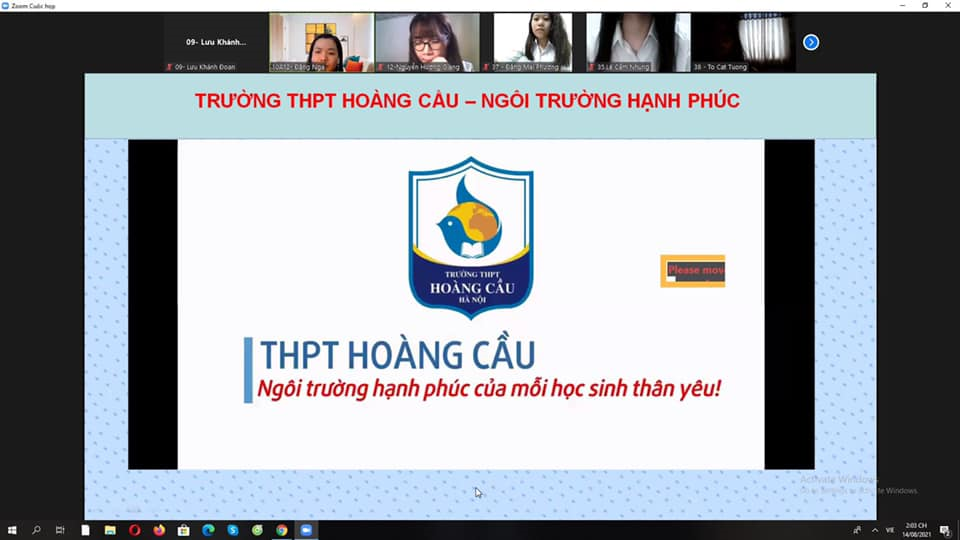Open Firefox from the taskbar
960x540 pixels.
click(159, 529)
